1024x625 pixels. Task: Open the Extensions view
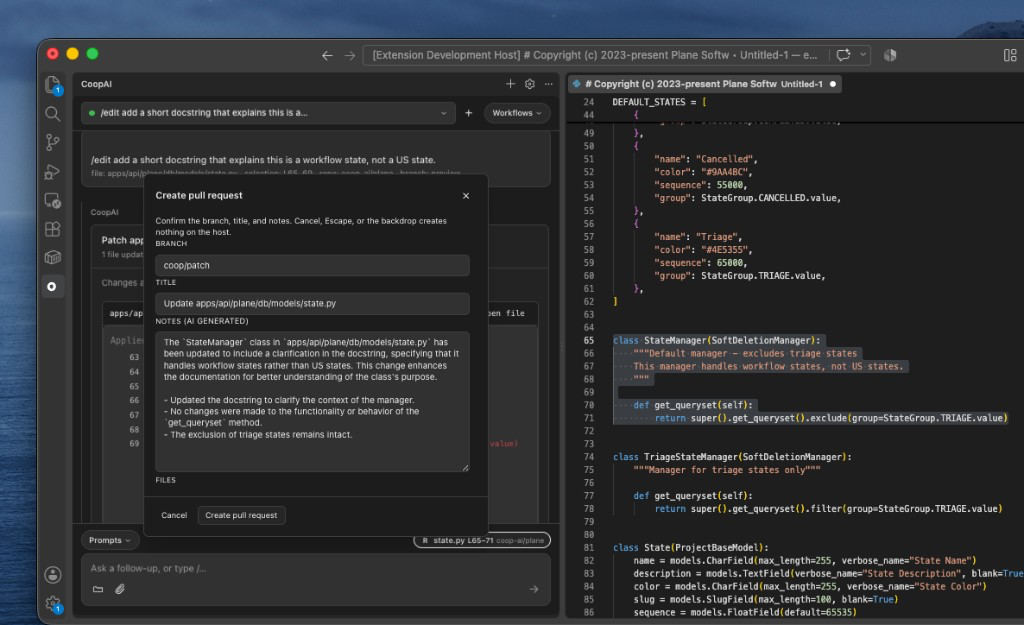(53, 229)
